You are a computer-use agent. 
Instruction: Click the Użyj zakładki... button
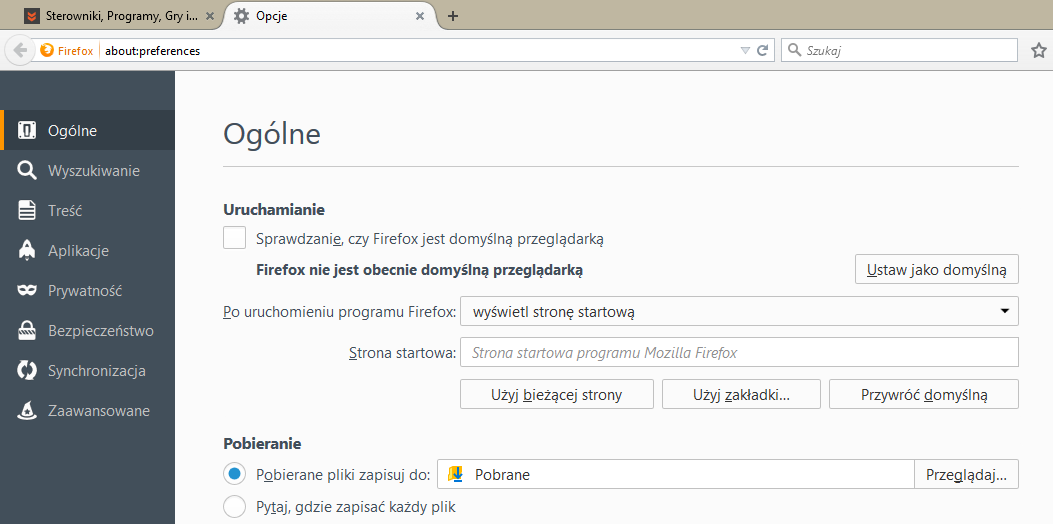coord(741,394)
